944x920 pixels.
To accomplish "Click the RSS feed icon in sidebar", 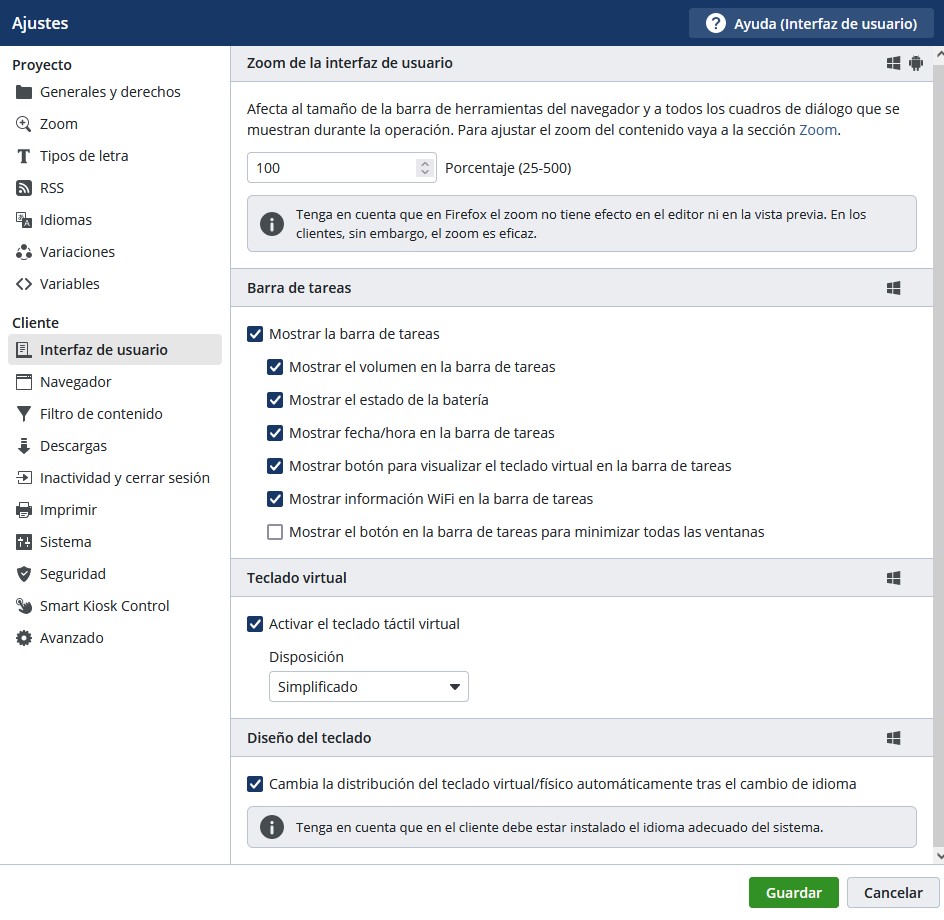I will point(24,188).
